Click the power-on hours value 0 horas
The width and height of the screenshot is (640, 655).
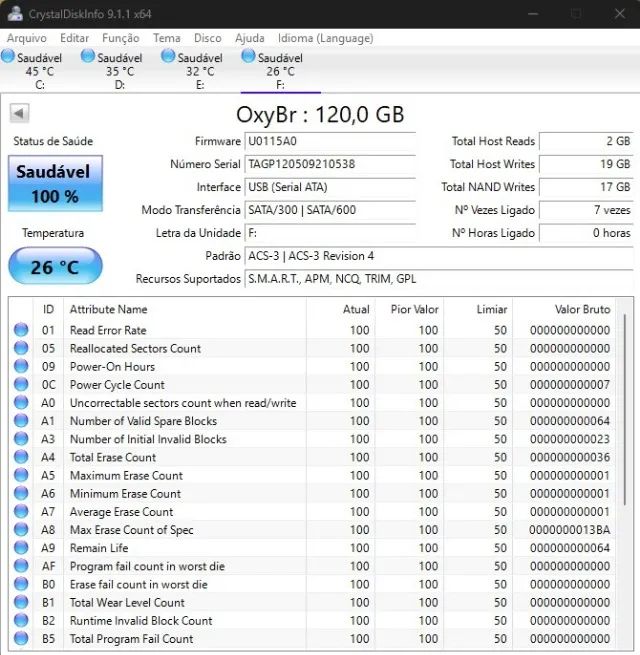587,233
